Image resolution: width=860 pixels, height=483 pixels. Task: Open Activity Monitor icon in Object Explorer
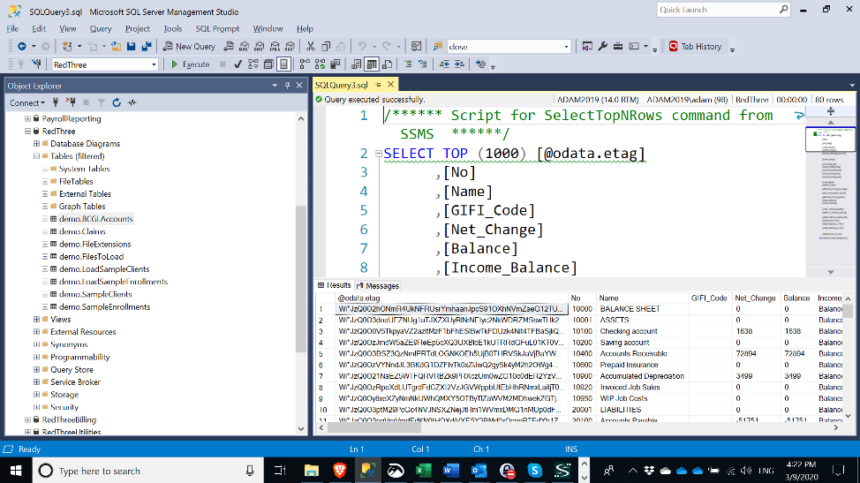(132, 103)
